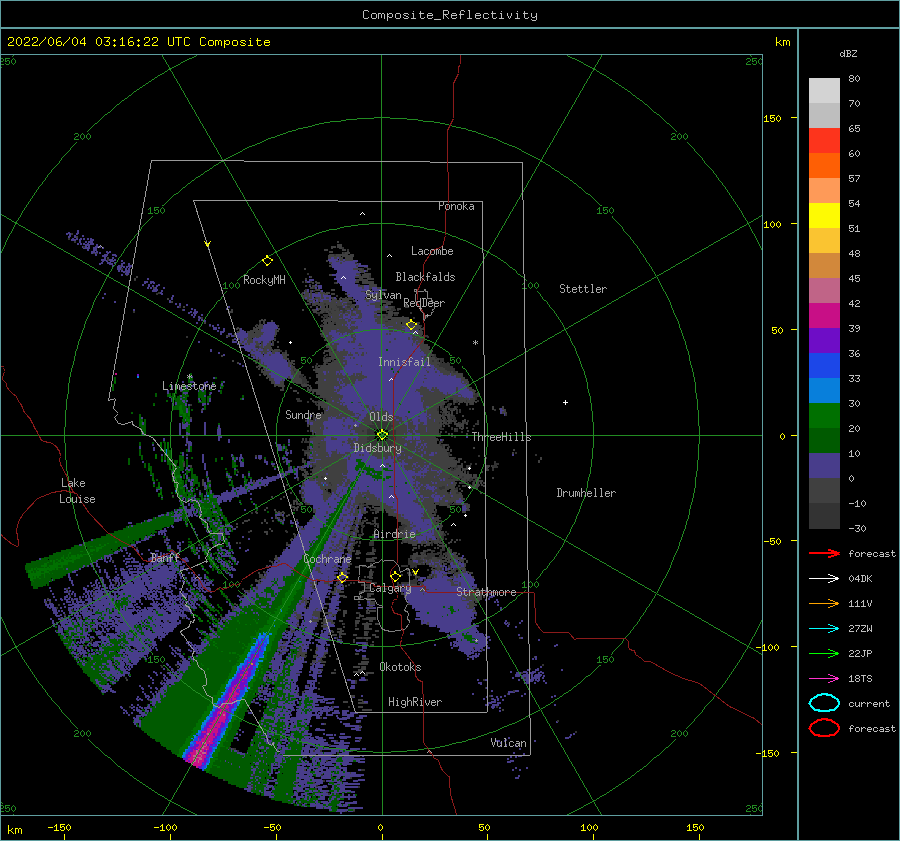Click the red forecast ellipse icon
Viewport: 900px width, 841px height.
pyautogui.click(x=824, y=728)
